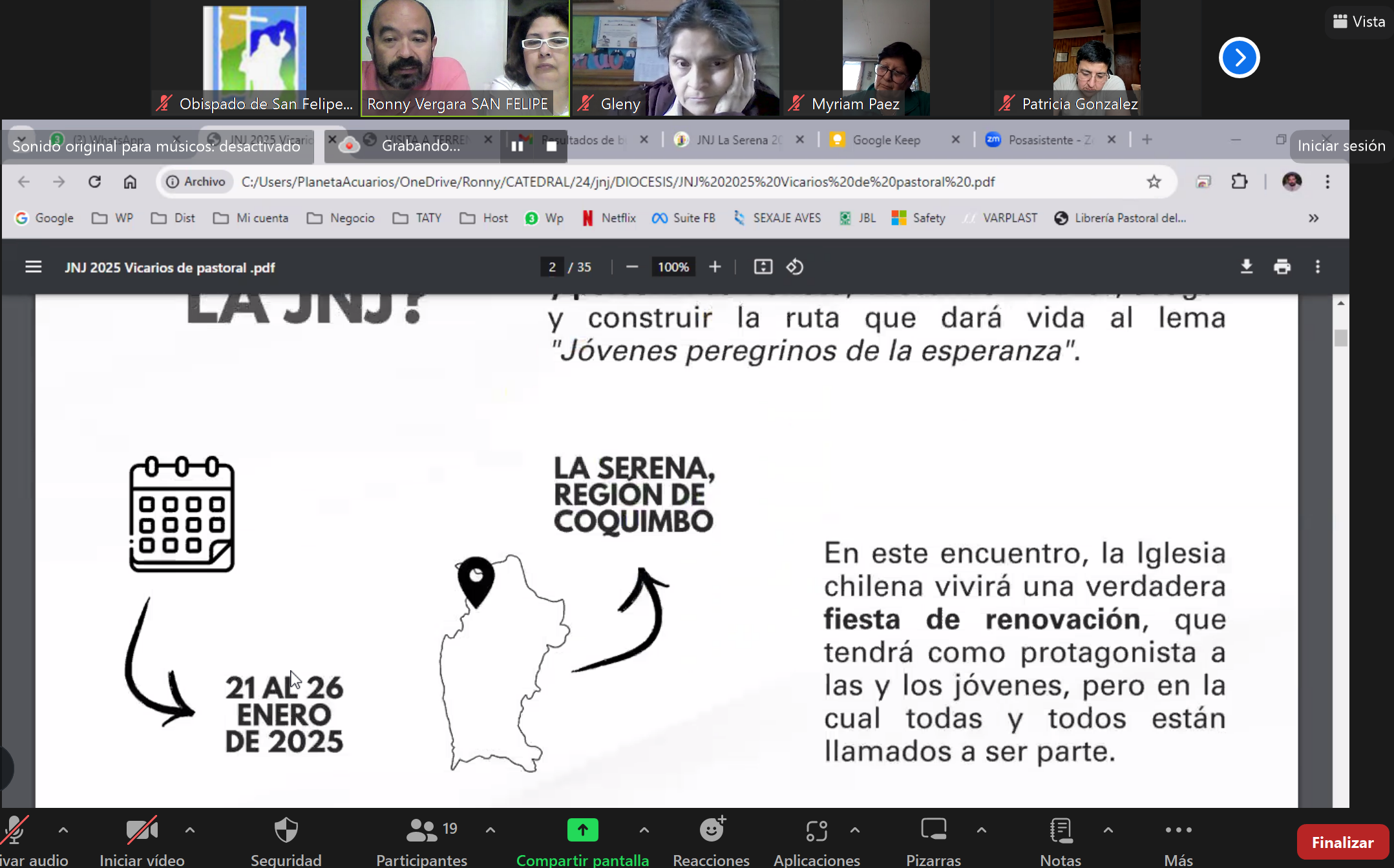Zoom out PDF with minus button
1394x868 pixels.
click(632, 267)
